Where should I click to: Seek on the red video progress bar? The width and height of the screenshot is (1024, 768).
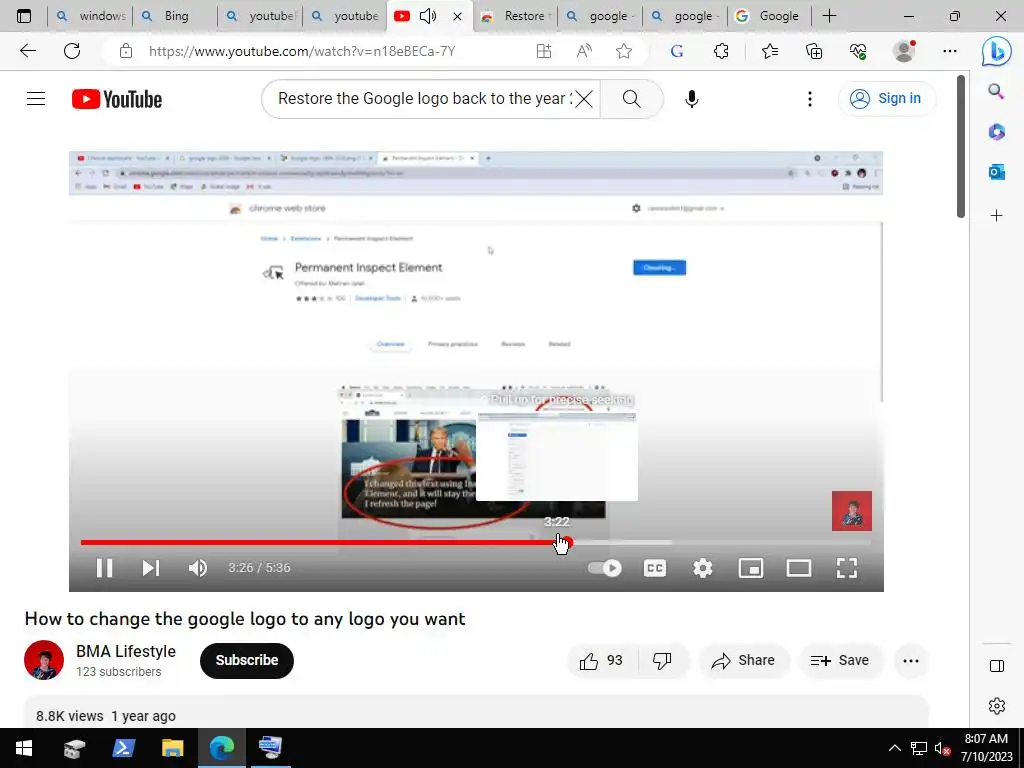pos(475,542)
